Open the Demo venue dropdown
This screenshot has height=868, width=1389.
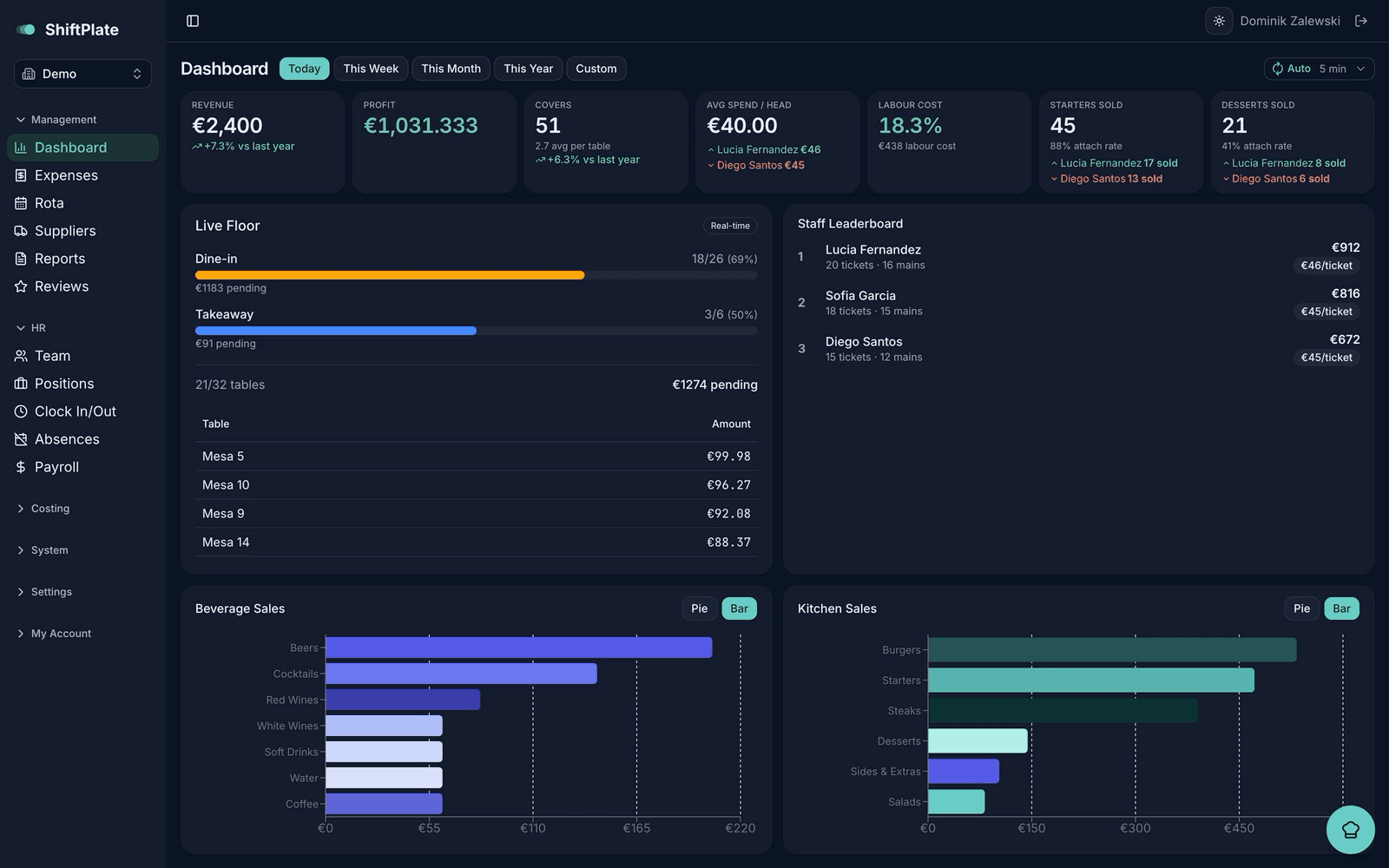click(x=82, y=74)
